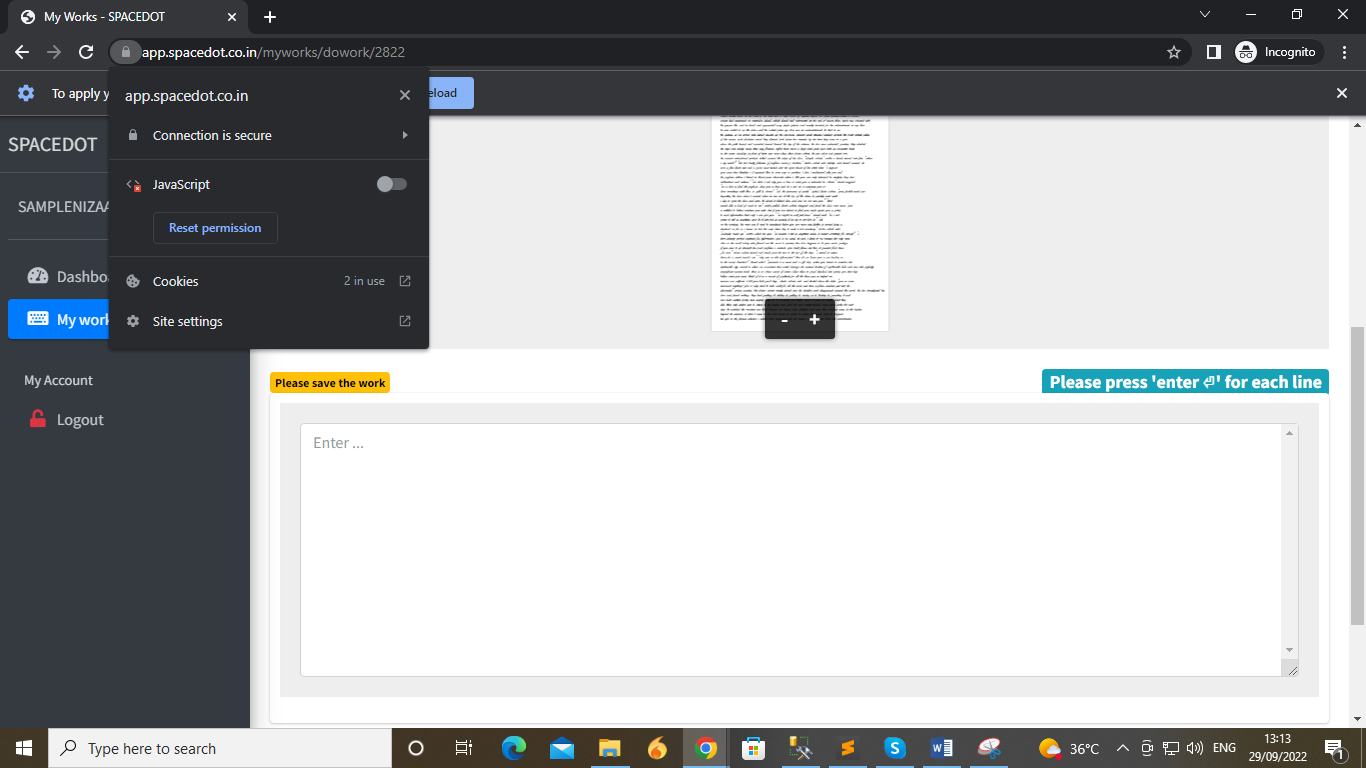The height and width of the screenshot is (768, 1366).
Task: Click the My works keyboard icon
Action: tap(39, 319)
